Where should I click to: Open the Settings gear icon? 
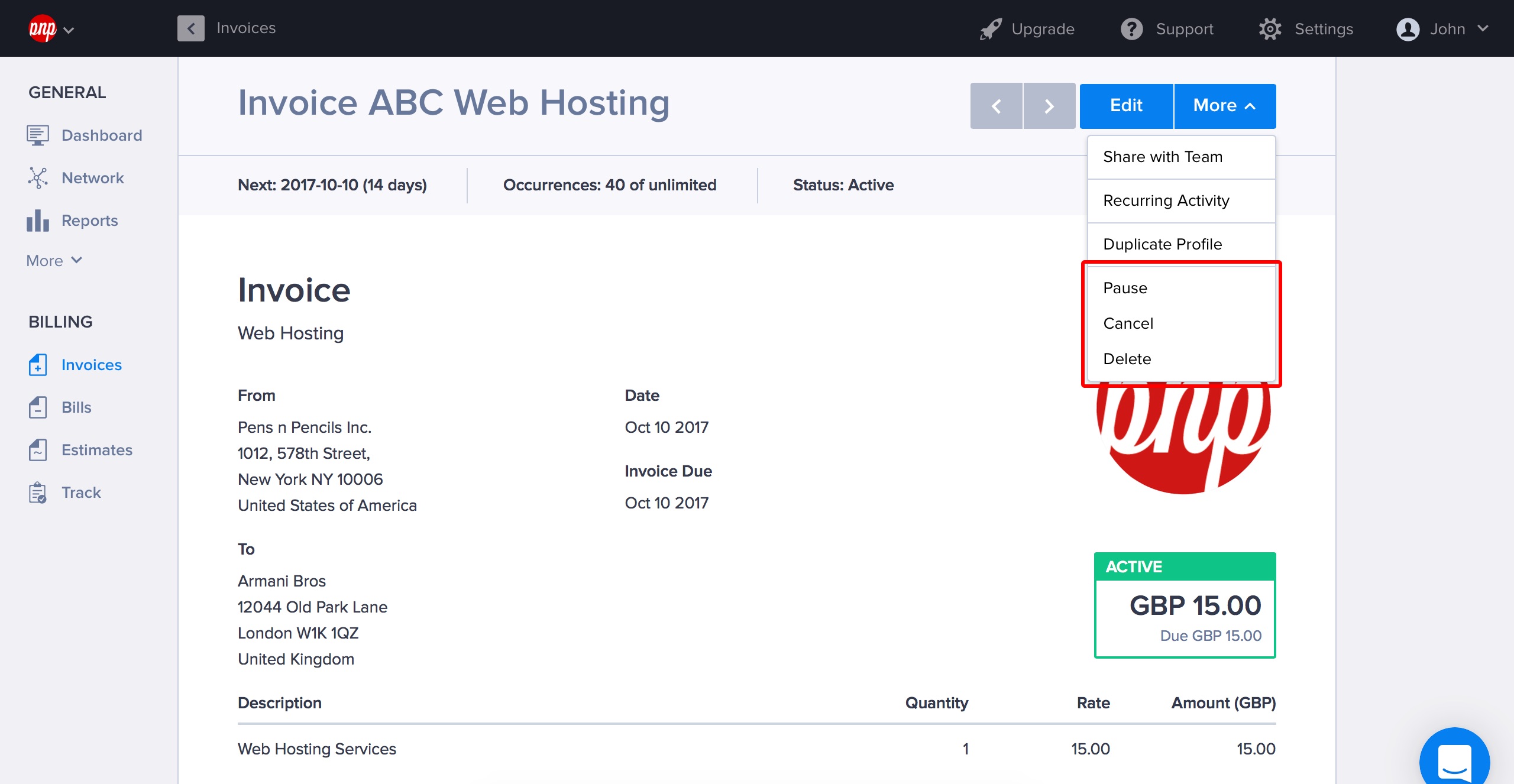pos(1270,29)
